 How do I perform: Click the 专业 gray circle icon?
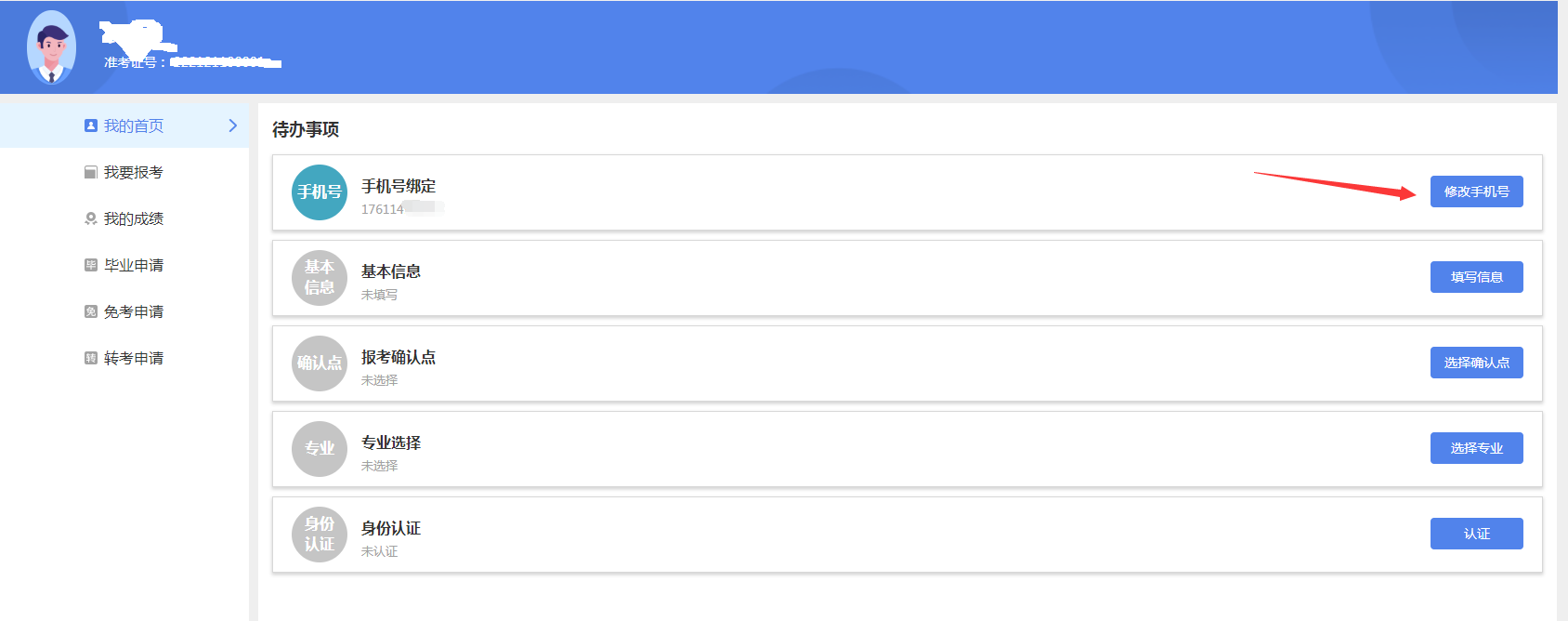coord(320,449)
